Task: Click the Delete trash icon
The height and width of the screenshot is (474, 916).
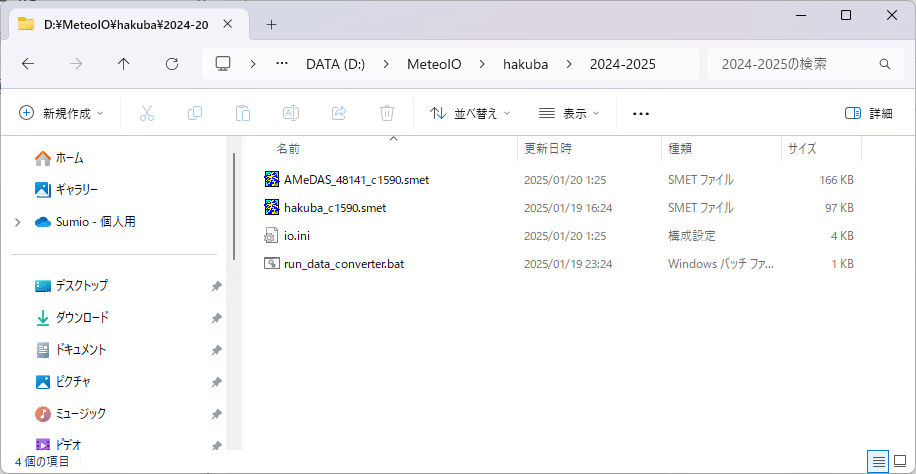Action: click(x=387, y=113)
